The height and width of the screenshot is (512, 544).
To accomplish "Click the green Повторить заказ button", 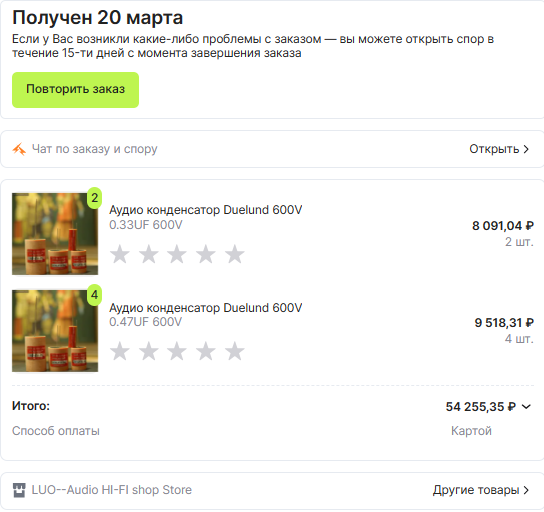I will [75, 90].
